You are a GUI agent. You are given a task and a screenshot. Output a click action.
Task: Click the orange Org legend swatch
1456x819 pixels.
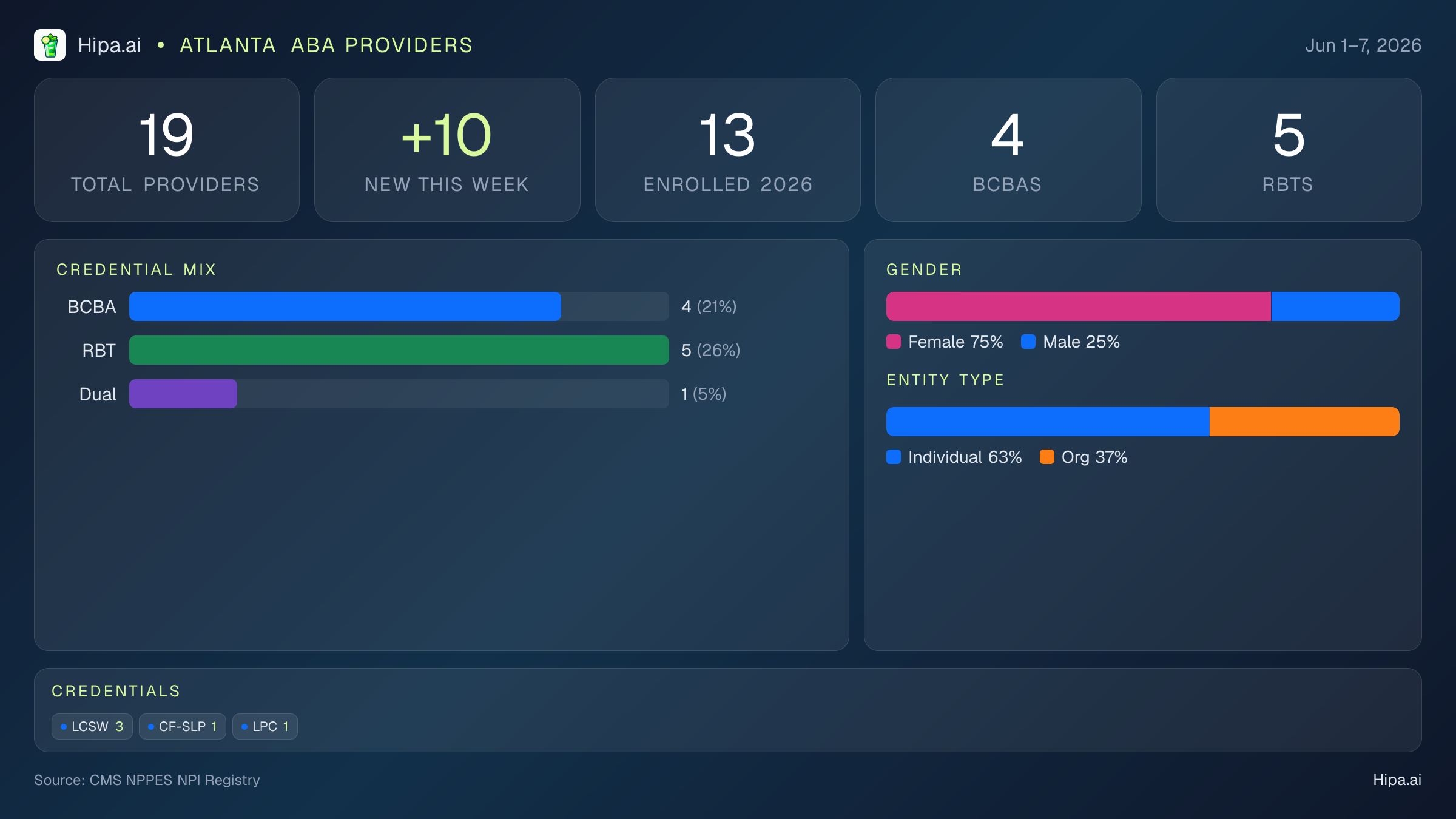coord(1047,457)
